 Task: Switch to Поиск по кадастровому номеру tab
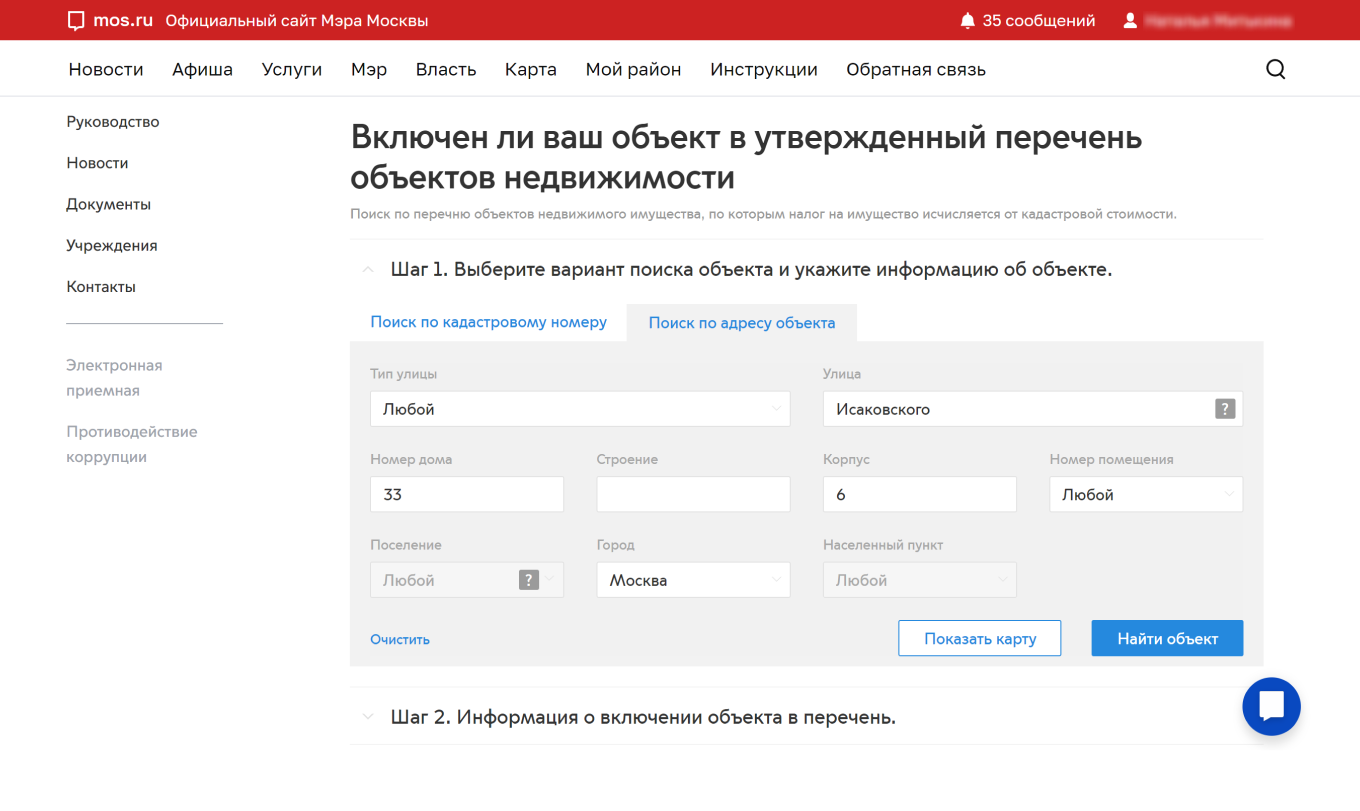click(x=489, y=322)
